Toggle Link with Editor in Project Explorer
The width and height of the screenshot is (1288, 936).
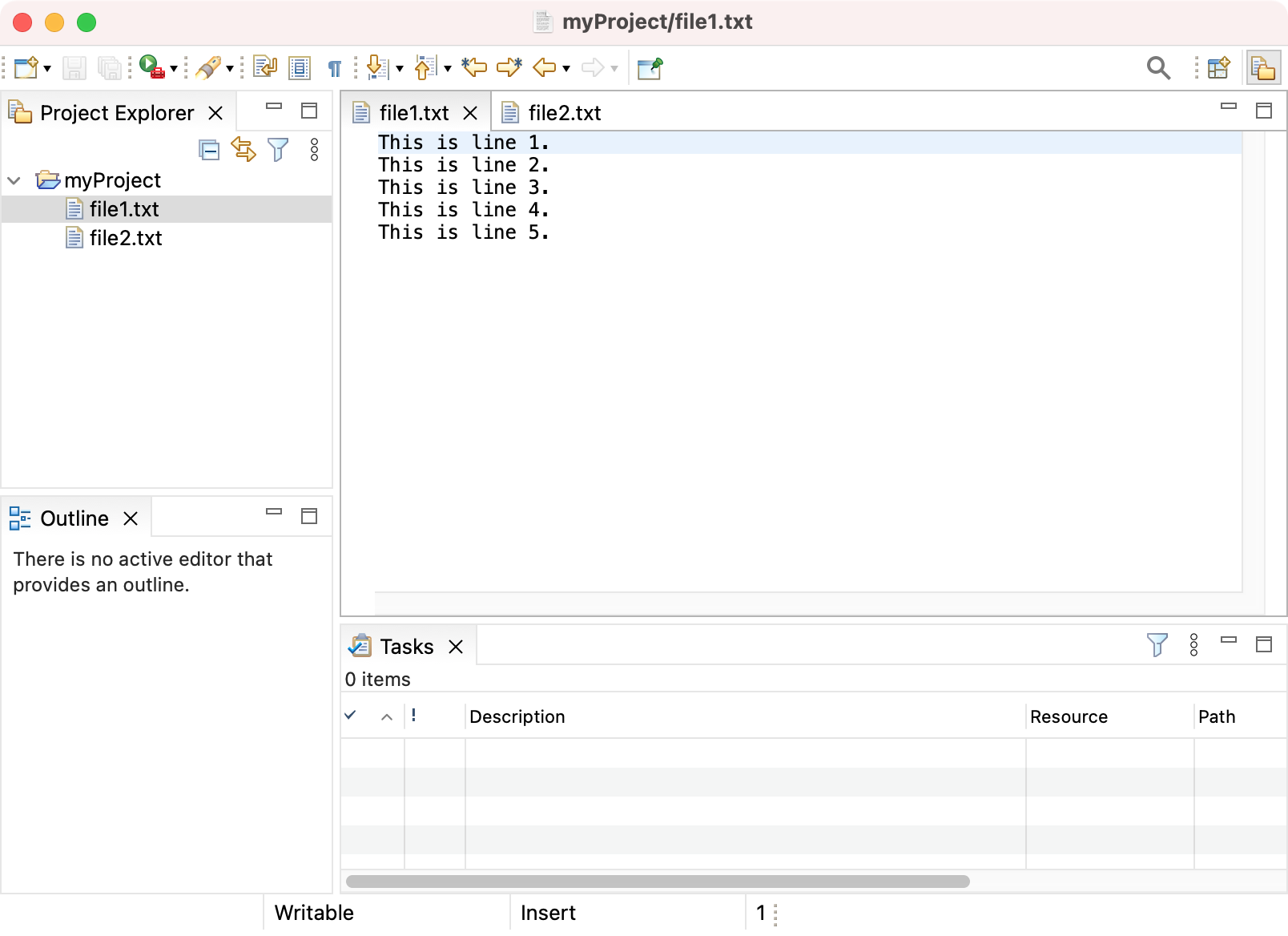point(244,149)
